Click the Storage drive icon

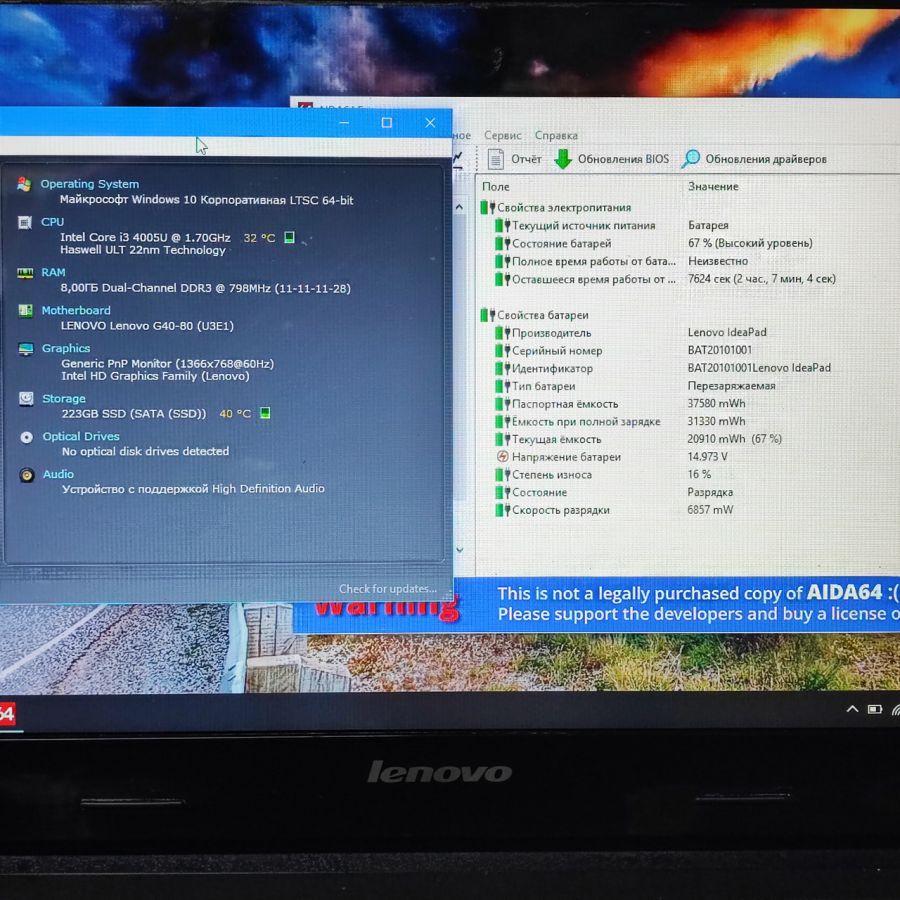pyautogui.click(x=26, y=399)
